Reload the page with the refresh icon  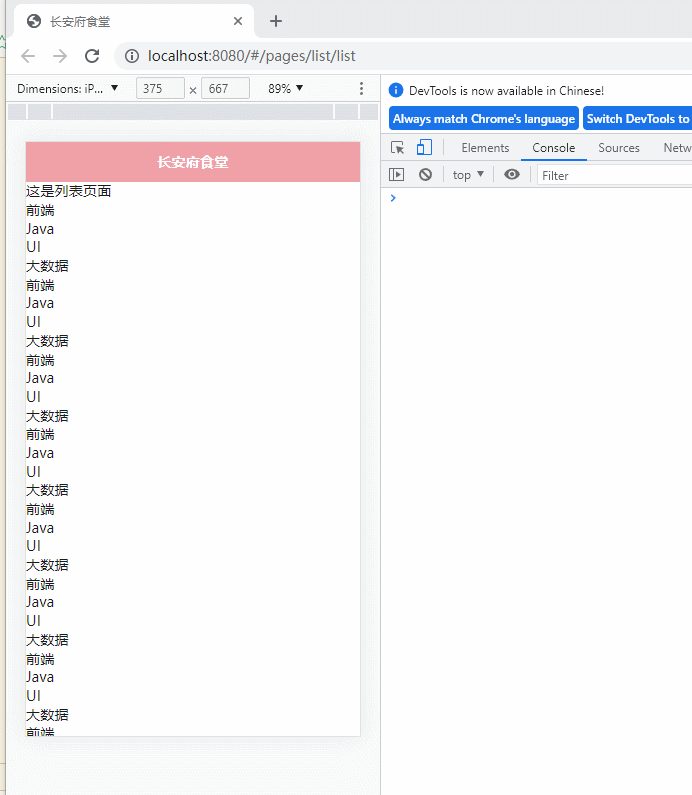pos(92,56)
